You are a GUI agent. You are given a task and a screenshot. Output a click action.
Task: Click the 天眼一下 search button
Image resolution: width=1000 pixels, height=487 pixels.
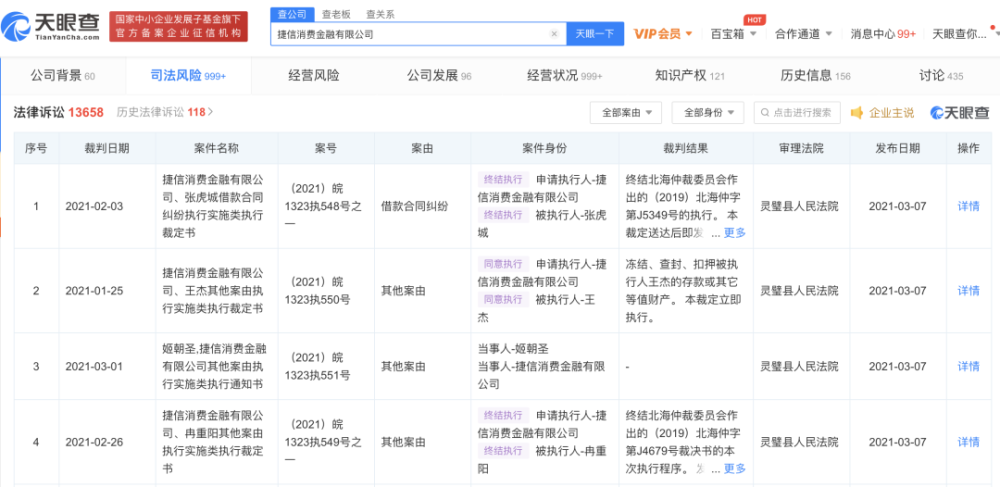coord(595,34)
